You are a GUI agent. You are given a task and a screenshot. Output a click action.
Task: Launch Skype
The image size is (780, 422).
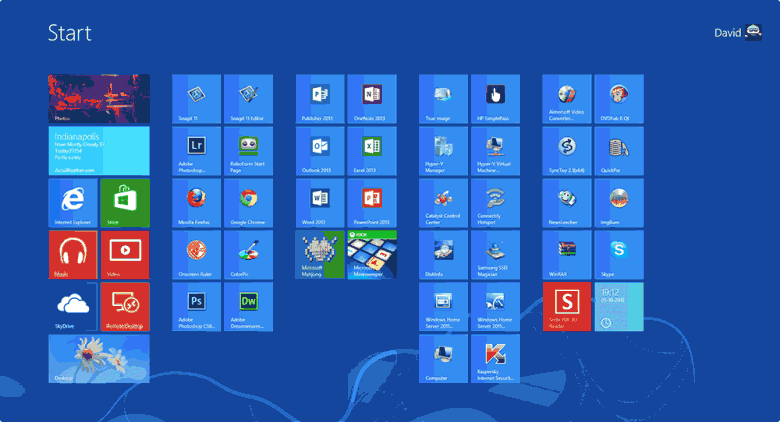tap(619, 254)
